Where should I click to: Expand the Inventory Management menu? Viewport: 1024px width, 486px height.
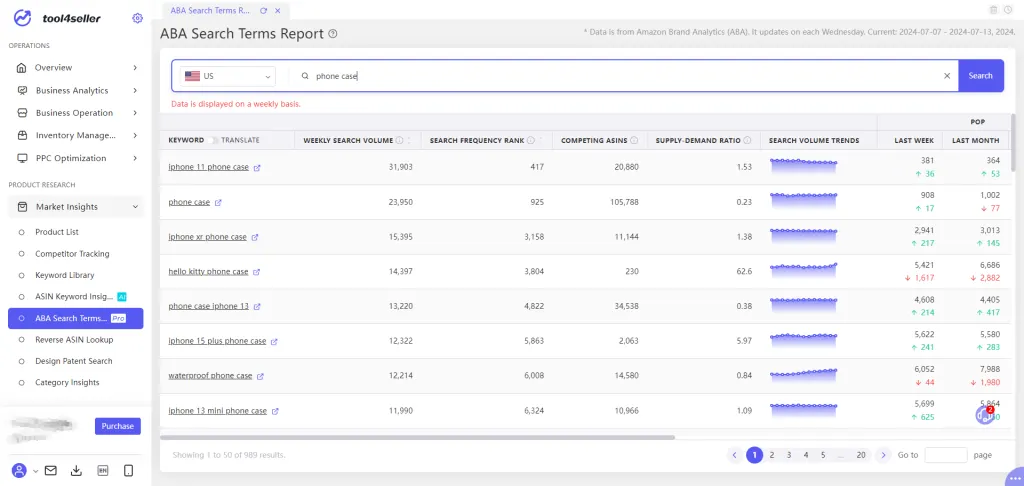point(76,136)
